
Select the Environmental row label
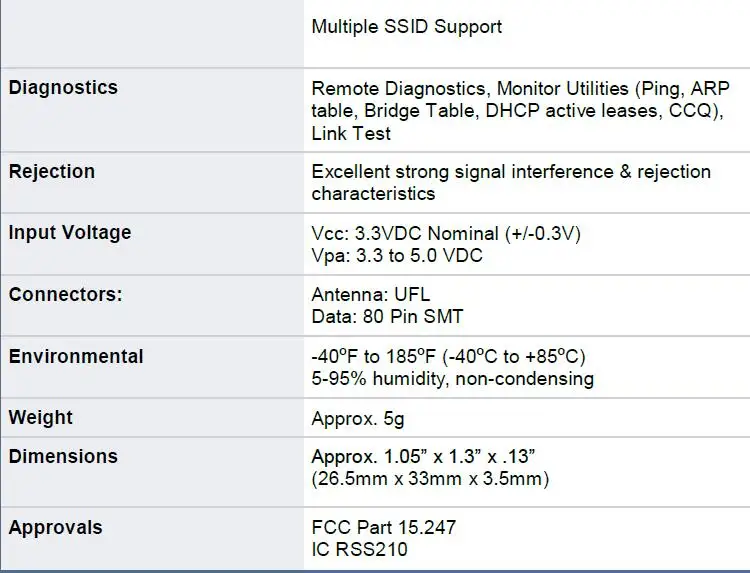[76, 357]
